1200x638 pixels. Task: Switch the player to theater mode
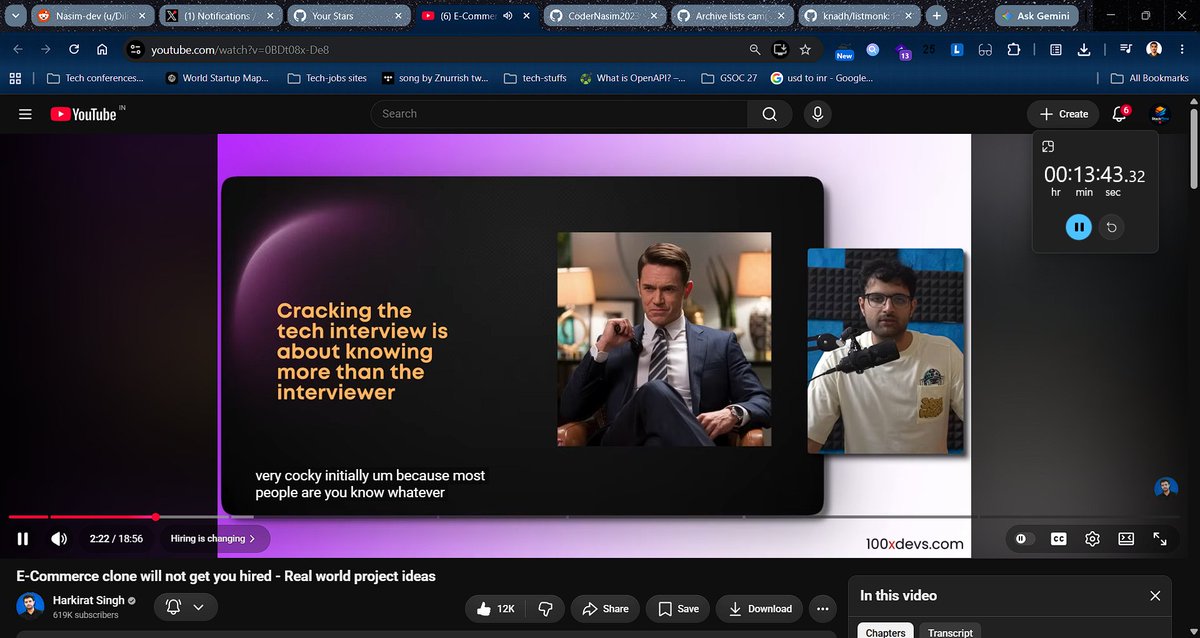1126,538
